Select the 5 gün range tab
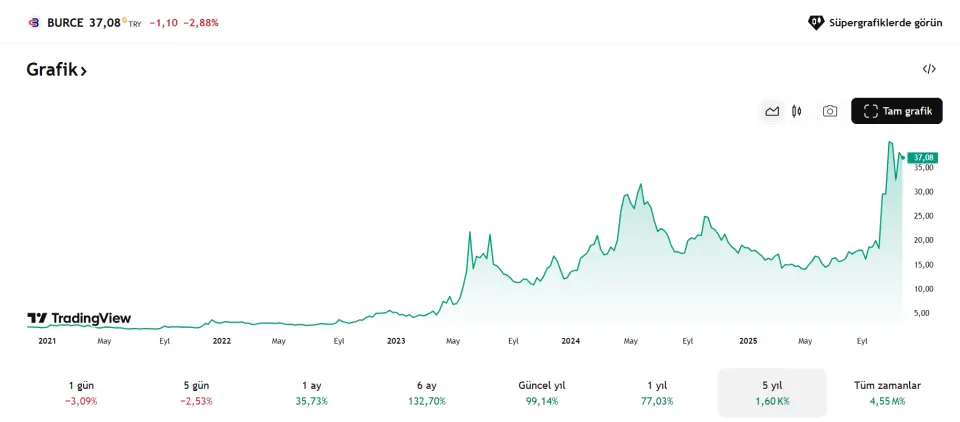 point(197,392)
